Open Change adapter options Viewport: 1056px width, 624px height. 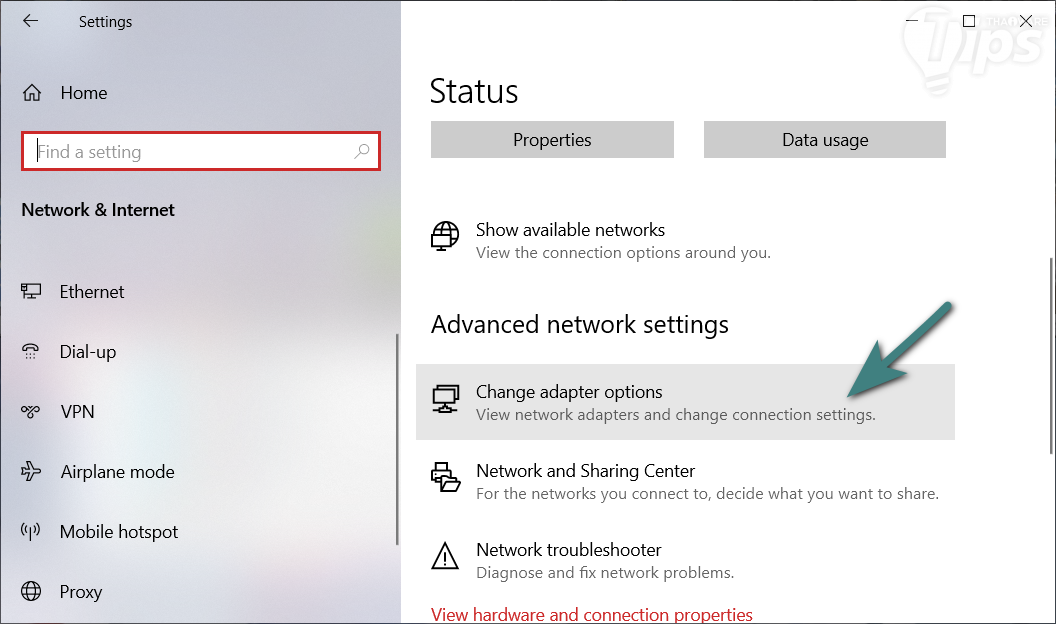(x=569, y=392)
